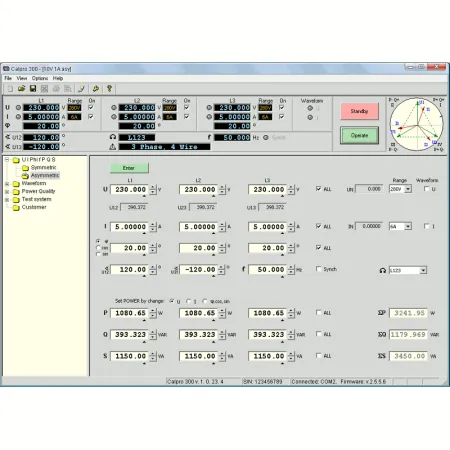Toggle the ALL checkbox for voltage U
This screenshot has height=450, width=450.
[x=319, y=189]
